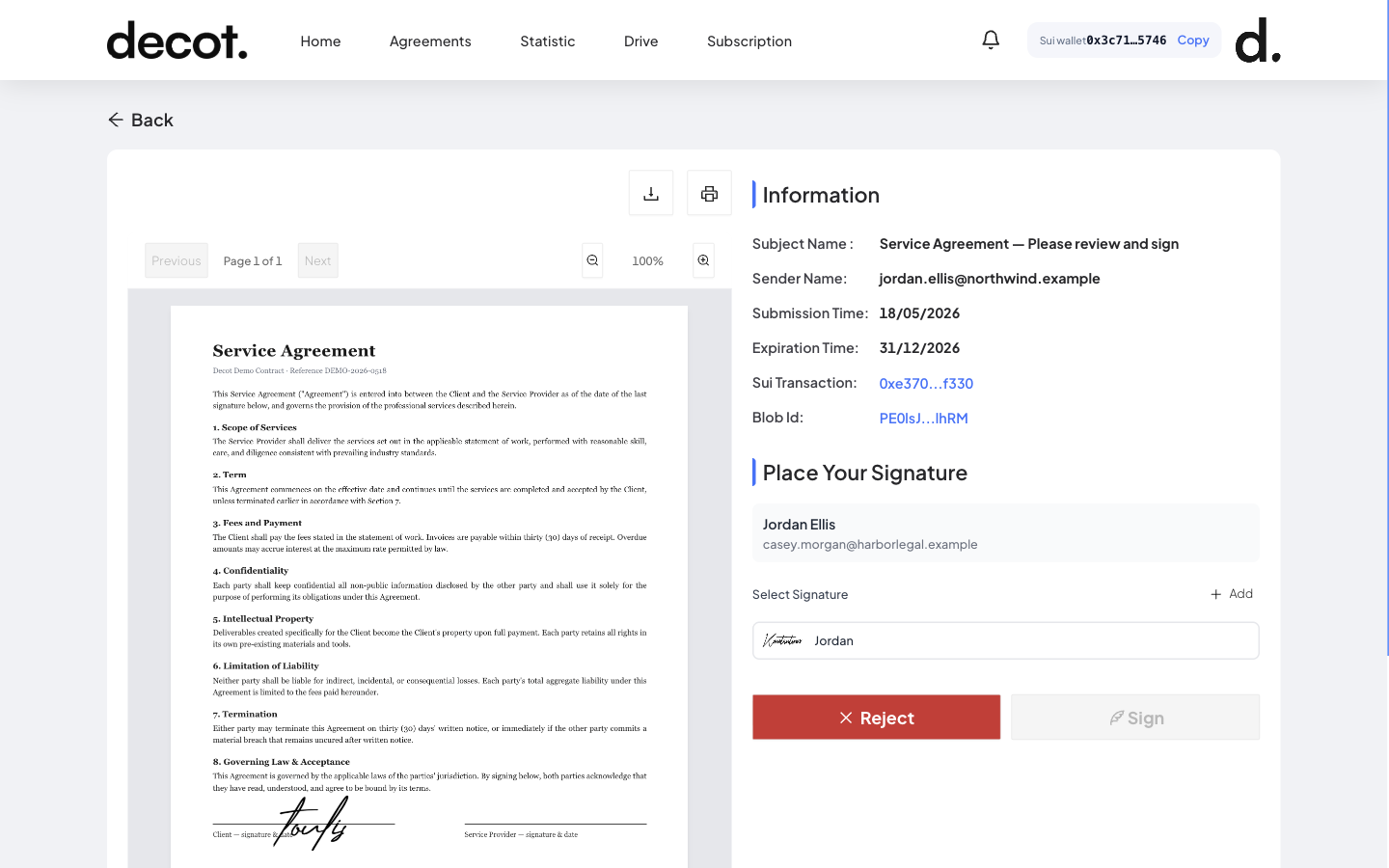Click the Place Your Signature heading
Screen dimensions: 1389x868
[x=865, y=473]
